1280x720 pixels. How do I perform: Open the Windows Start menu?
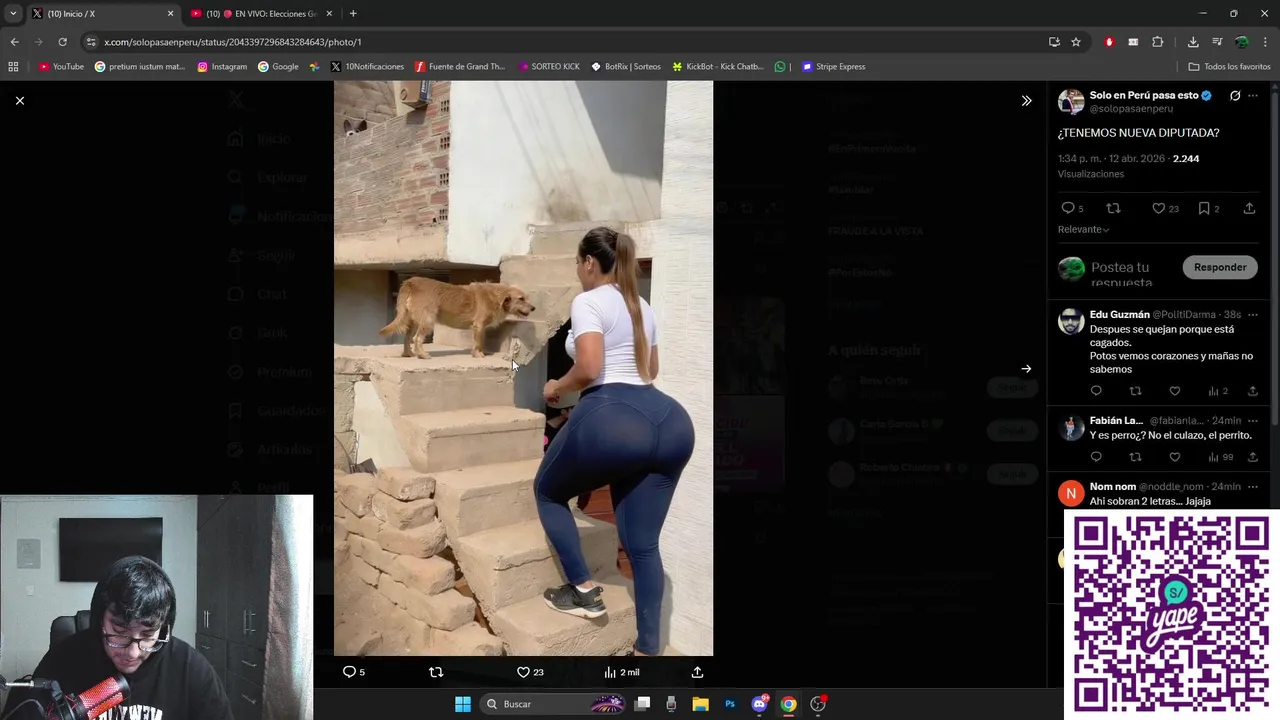tap(463, 704)
